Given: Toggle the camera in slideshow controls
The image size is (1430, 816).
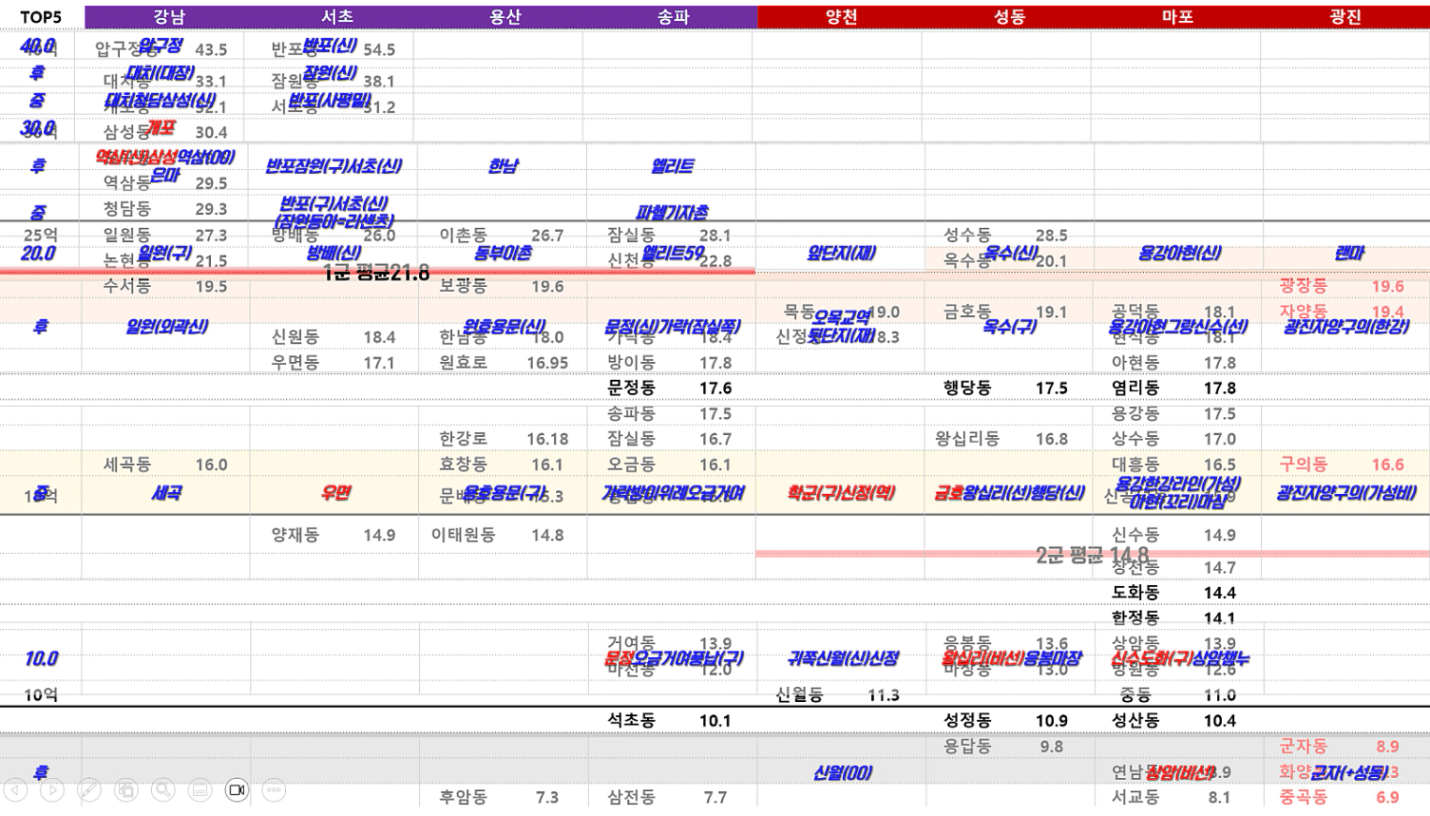Looking at the screenshot, I should coord(237,790).
